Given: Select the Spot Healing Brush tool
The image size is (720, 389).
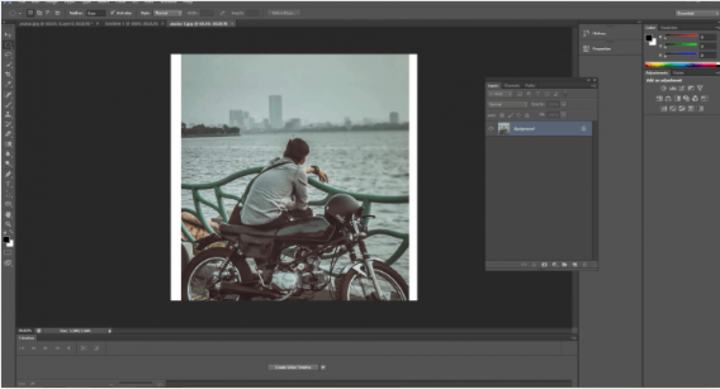Looking at the screenshot, I should 8,95.
